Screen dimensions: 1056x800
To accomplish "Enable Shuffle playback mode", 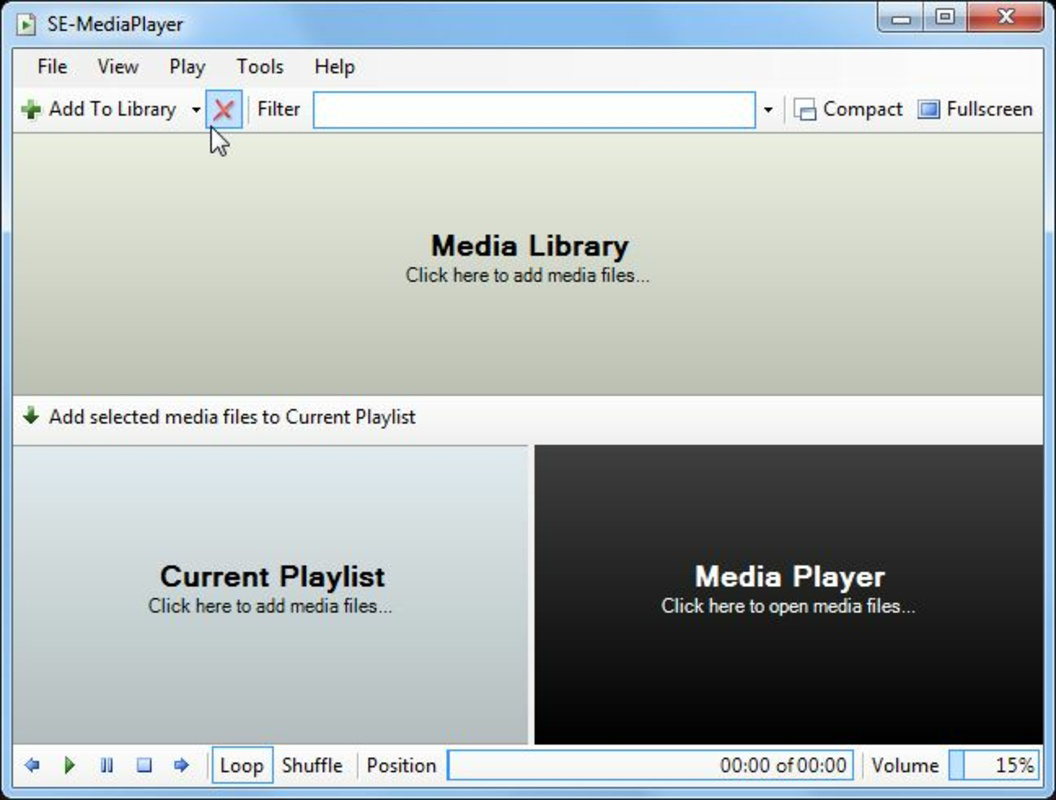I will (x=313, y=764).
